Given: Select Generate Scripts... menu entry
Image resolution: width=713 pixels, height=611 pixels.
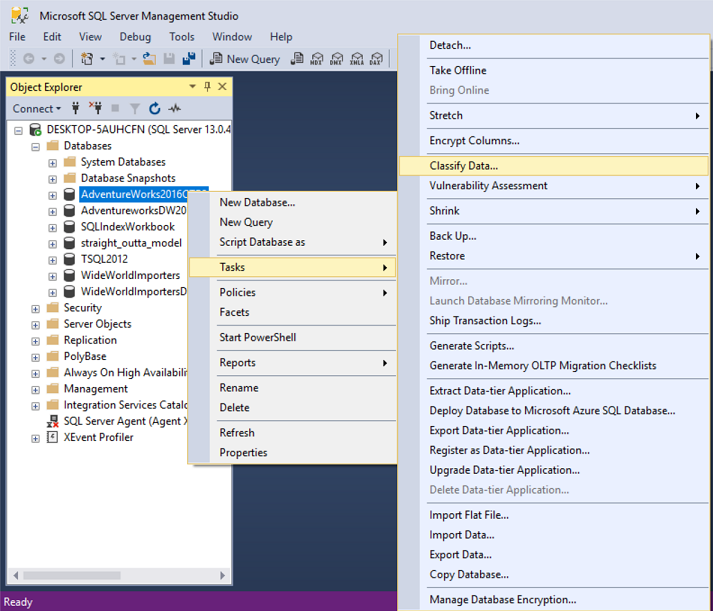Looking at the screenshot, I should click(553, 346).
